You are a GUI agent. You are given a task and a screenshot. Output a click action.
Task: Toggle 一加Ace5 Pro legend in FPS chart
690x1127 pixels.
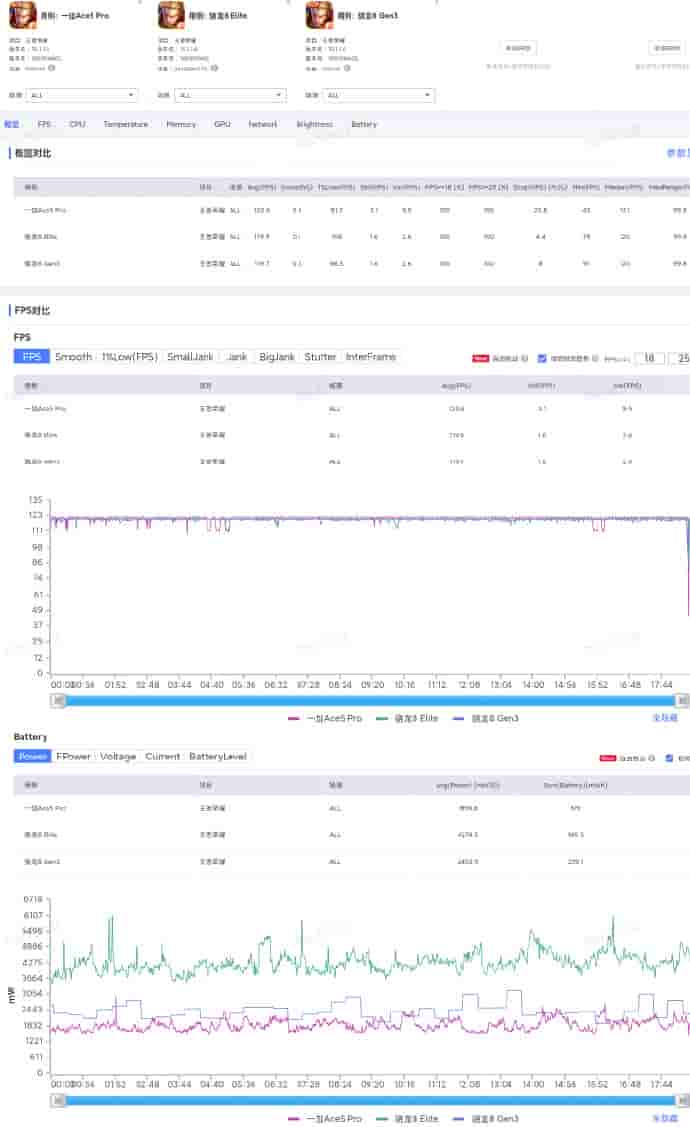(324, 719)
